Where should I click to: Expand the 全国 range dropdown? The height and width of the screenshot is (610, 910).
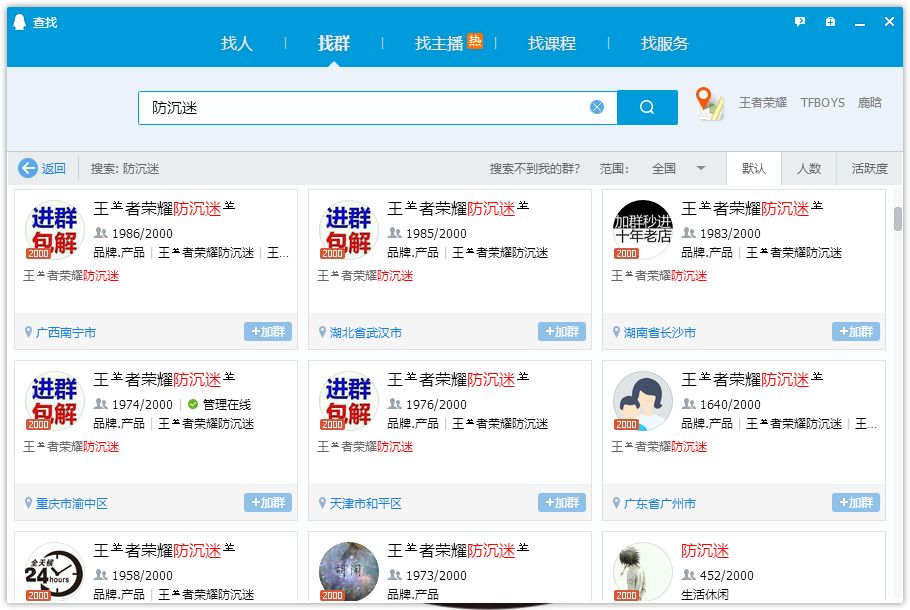tap(677, 168)
